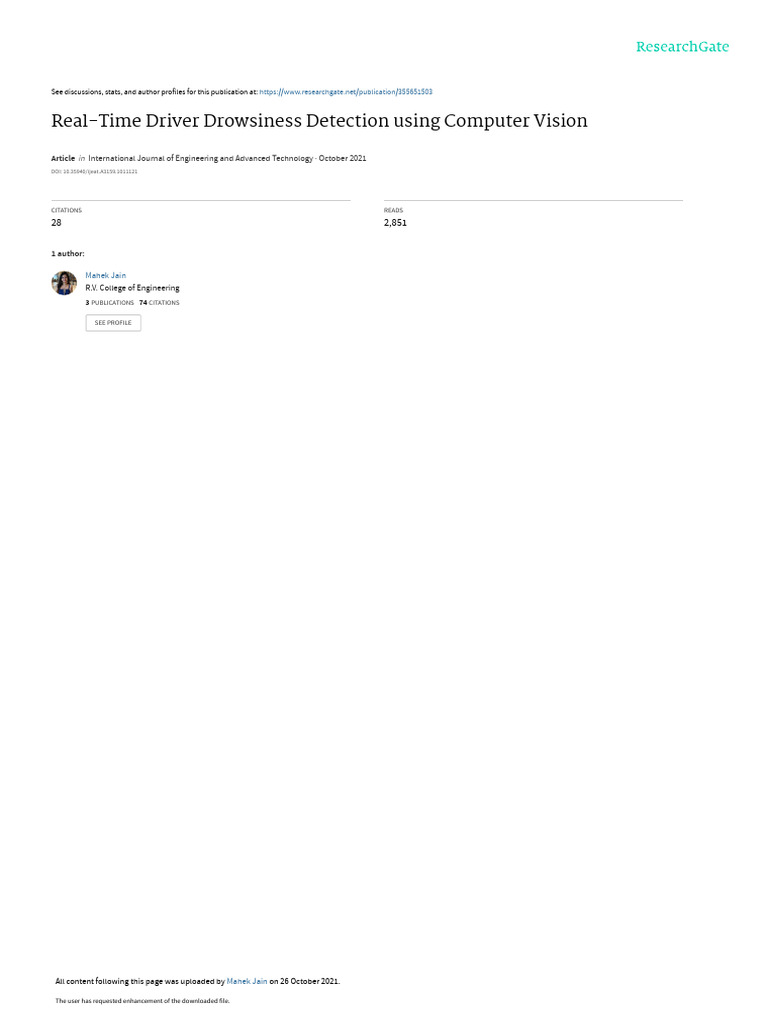Image resolution: width=768 pixels, height=1024 pixels.
Task: Click the author profile photo
Action: [x=64, y=283]
